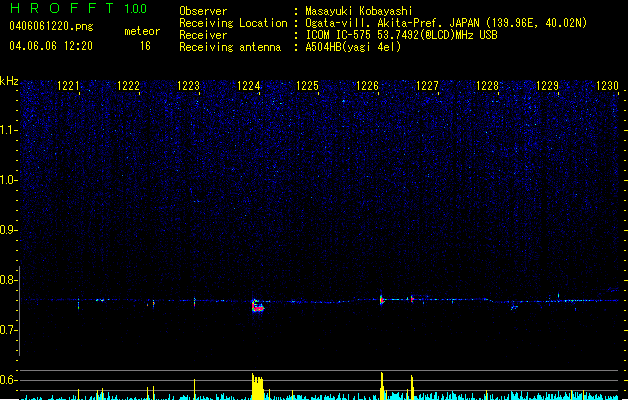Click the 1229 time marker
The height and width of the screenshot is (400, 629).
(x=547, y=86)
